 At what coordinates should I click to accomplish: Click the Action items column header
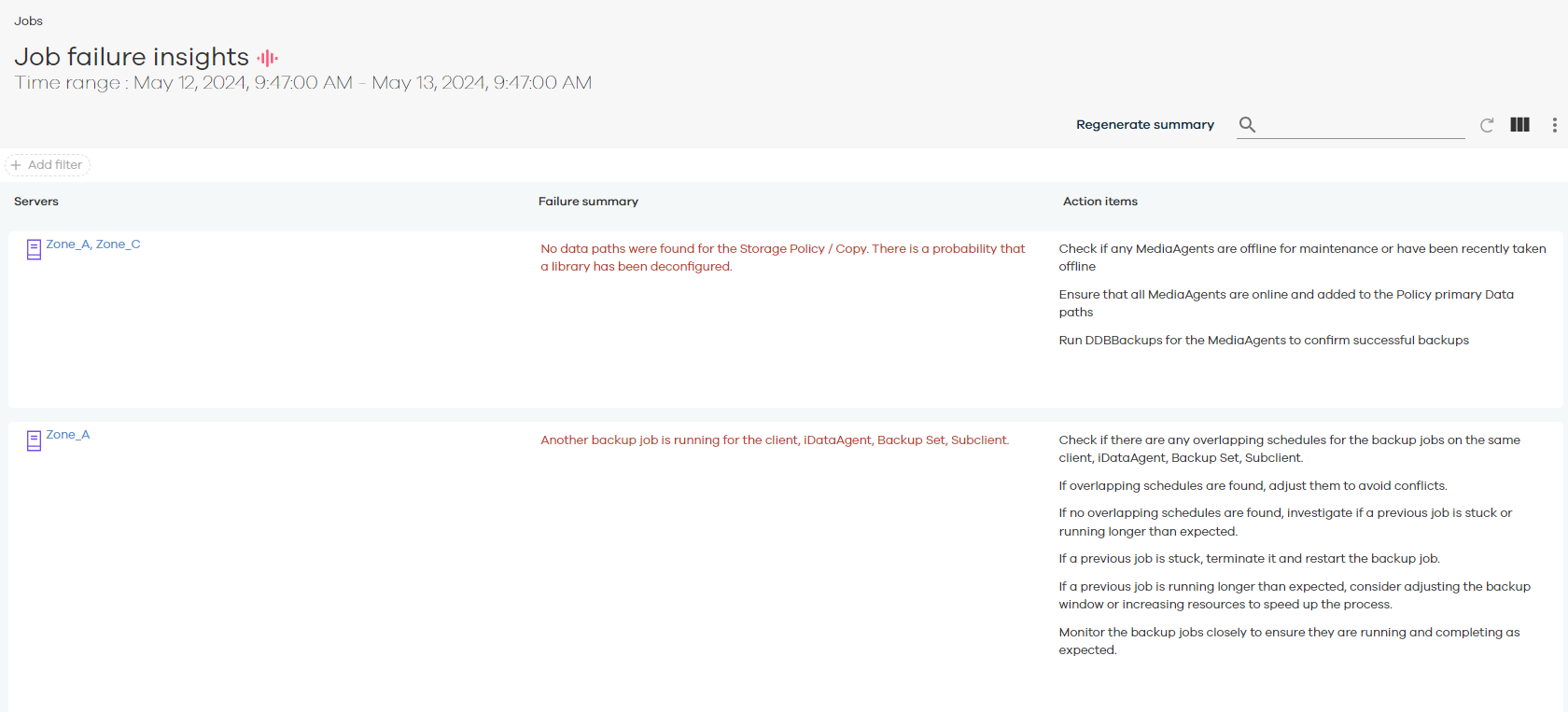1099,202
